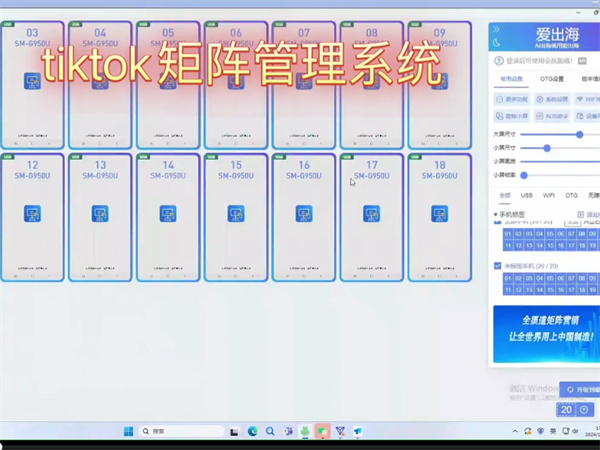Uncheck the 未标签手机 (20/20) checkbox
This screenshot has width=600, height=450.
[497, 266]
